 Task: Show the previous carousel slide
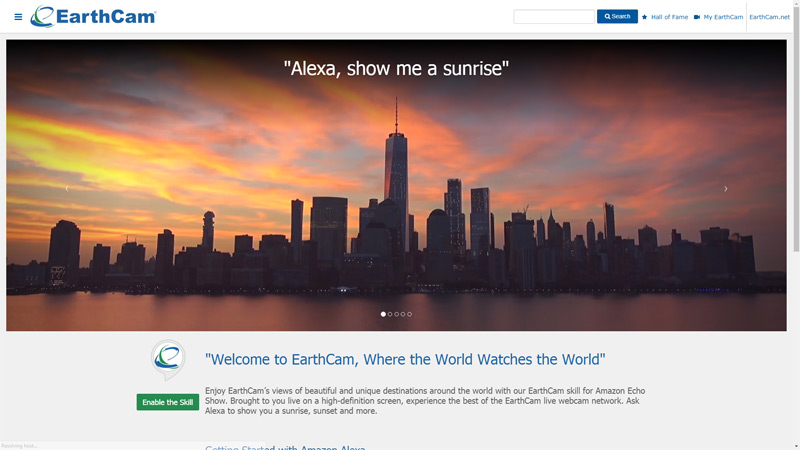click(67, 188)
